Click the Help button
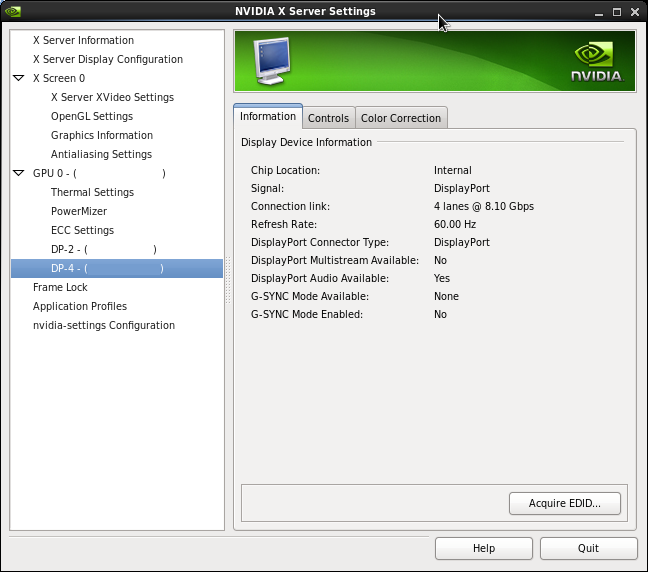648x572 pixels. [484, 548]
